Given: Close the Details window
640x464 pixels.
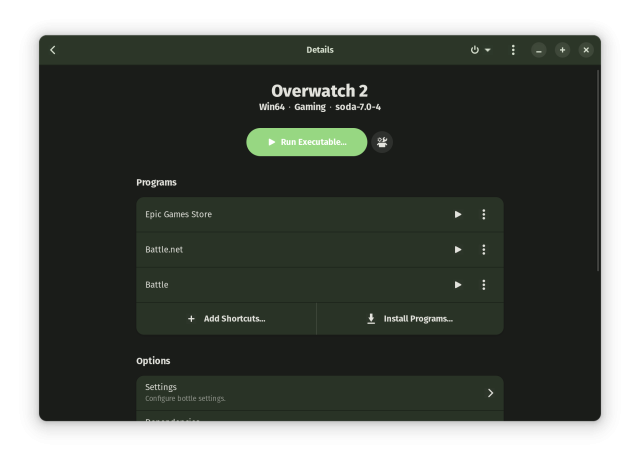Looking at the screenshot, I should 586,50.
